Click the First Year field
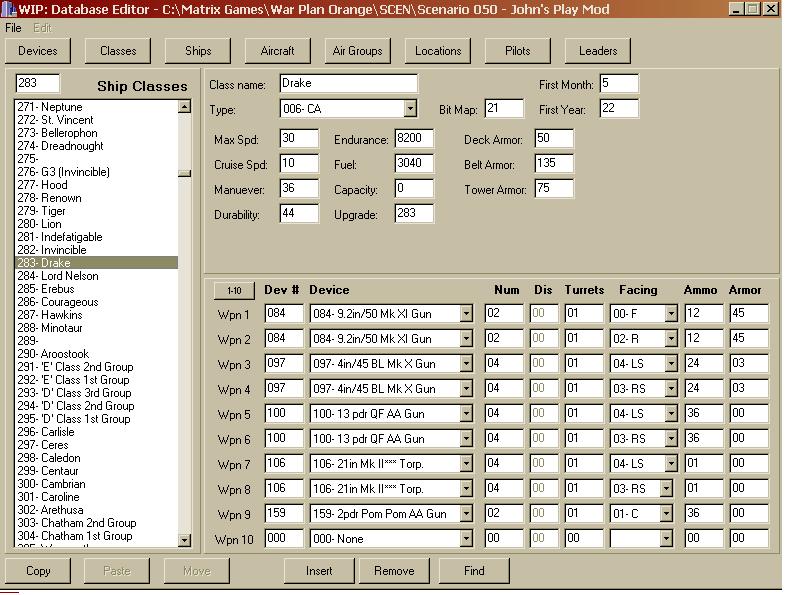 click(x=619, y=108)
